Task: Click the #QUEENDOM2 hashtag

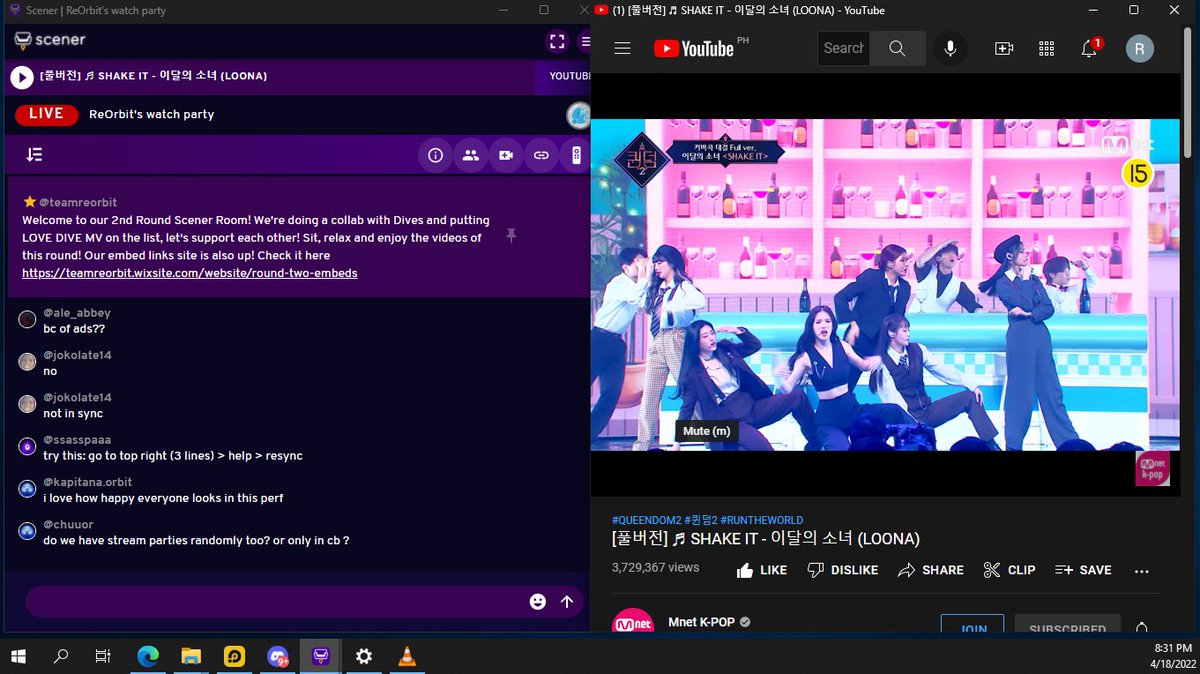Action: (646, 520)
